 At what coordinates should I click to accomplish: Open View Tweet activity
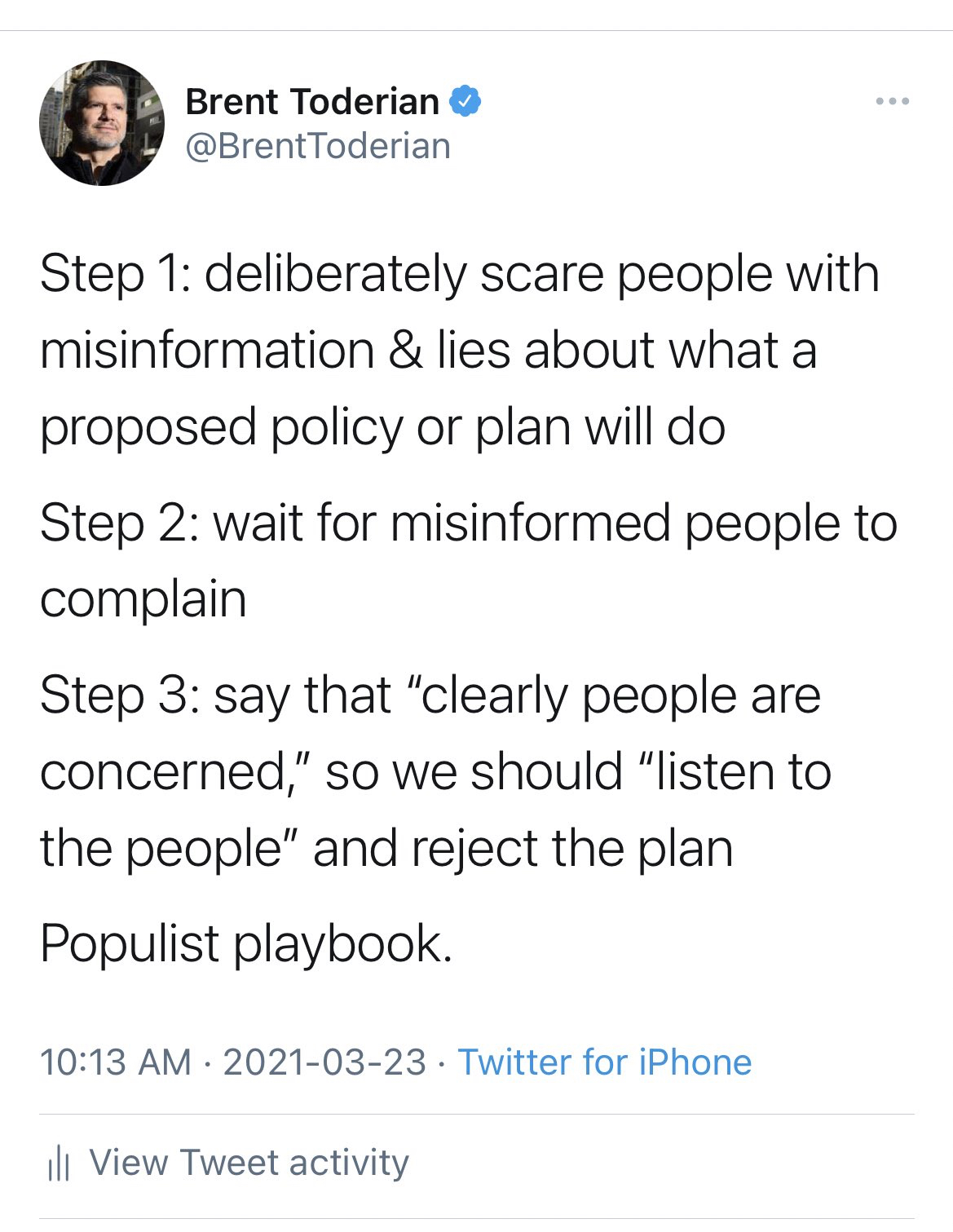click(249, 1162)
